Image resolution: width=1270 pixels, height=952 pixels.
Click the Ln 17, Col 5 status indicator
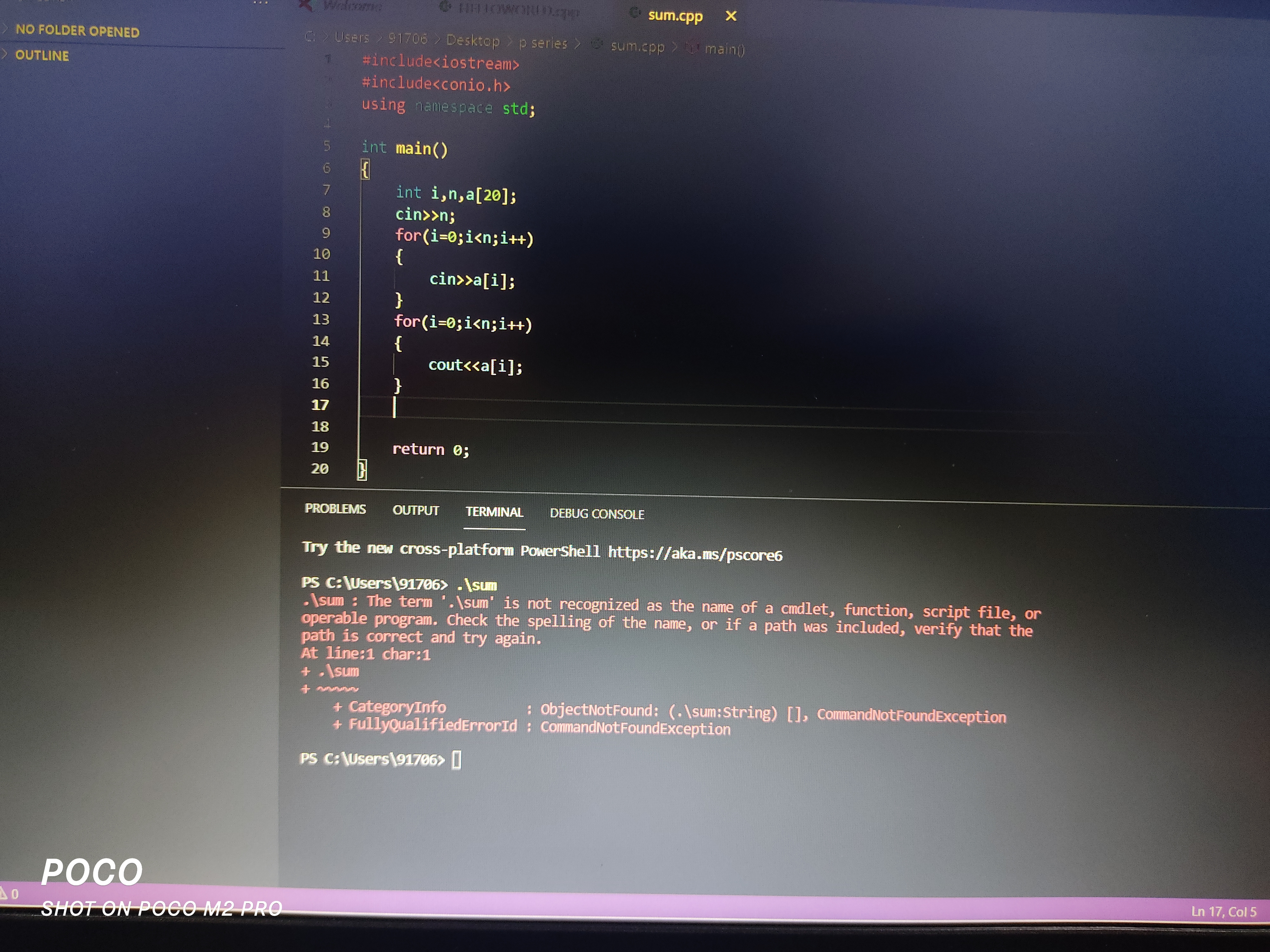[1224, 911]
